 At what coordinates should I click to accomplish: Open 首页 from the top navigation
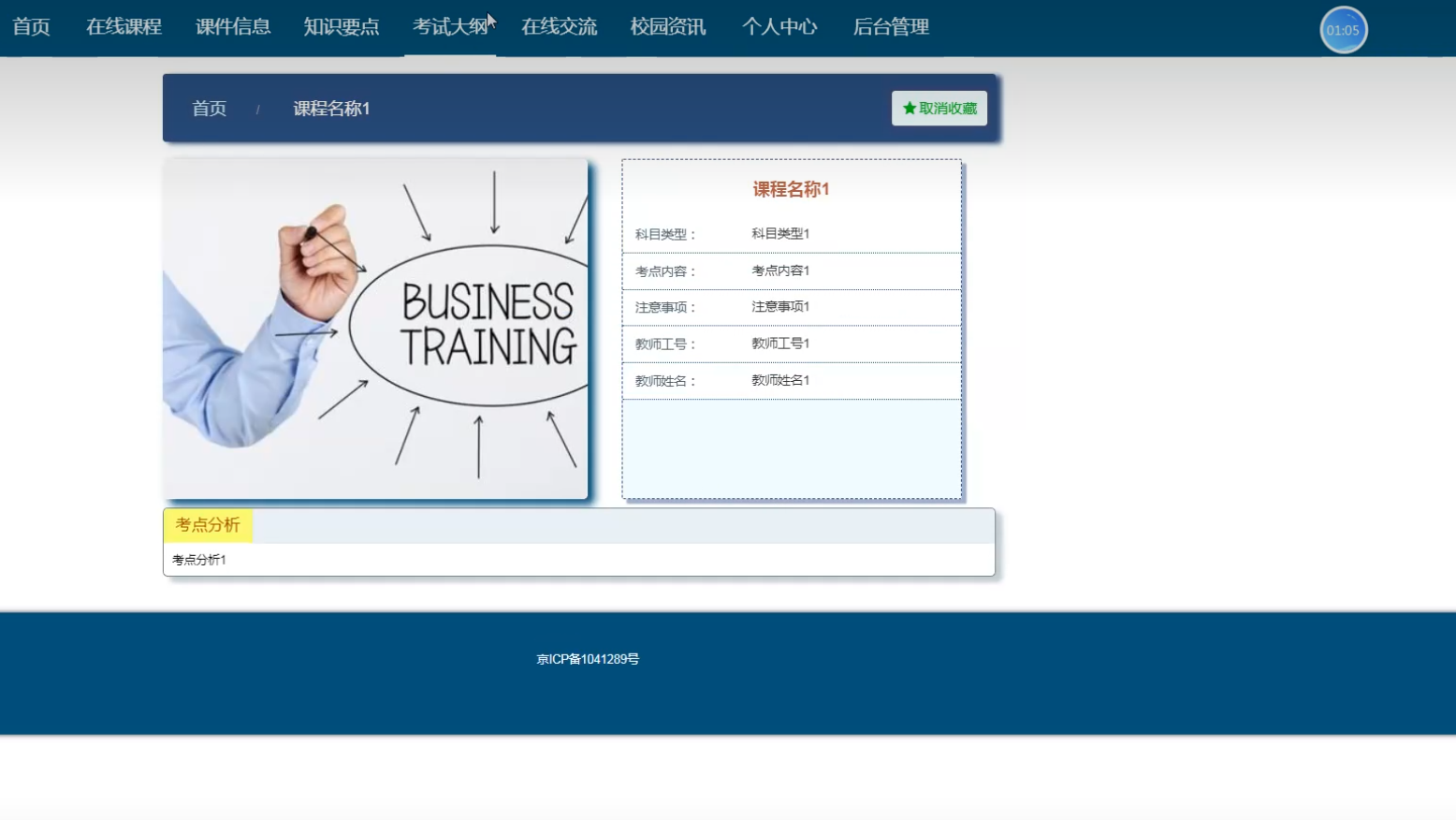[29, 27]
